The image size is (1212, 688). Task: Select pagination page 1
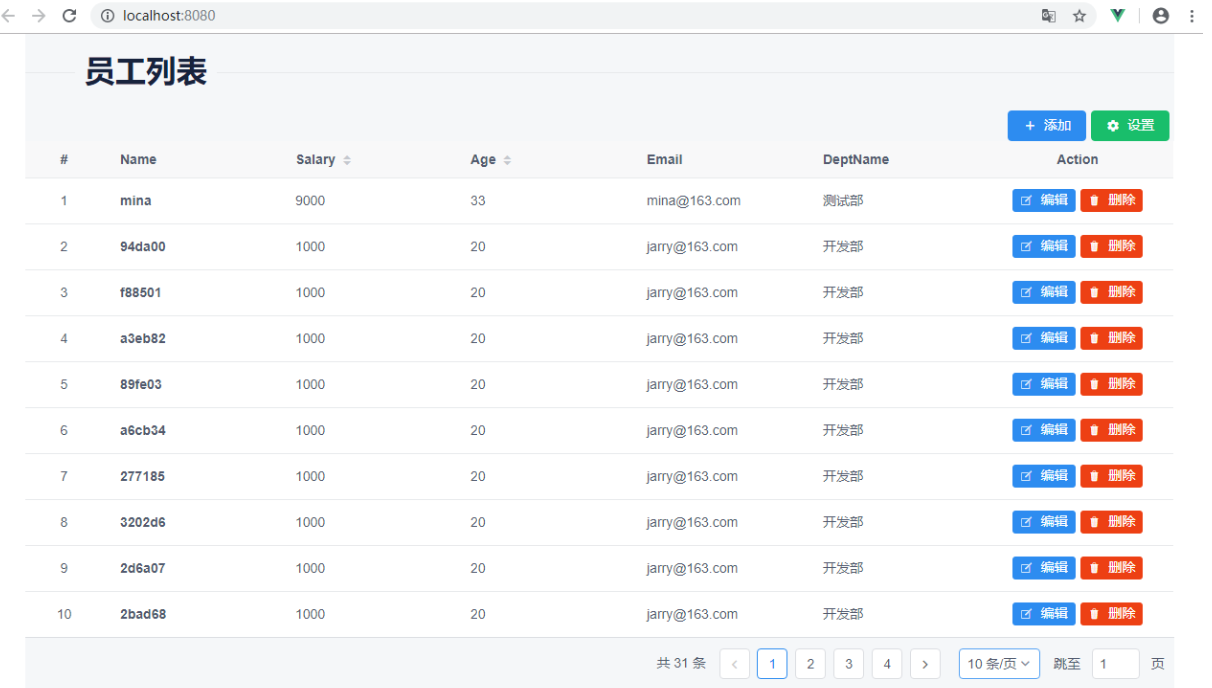tap(772, 664)
